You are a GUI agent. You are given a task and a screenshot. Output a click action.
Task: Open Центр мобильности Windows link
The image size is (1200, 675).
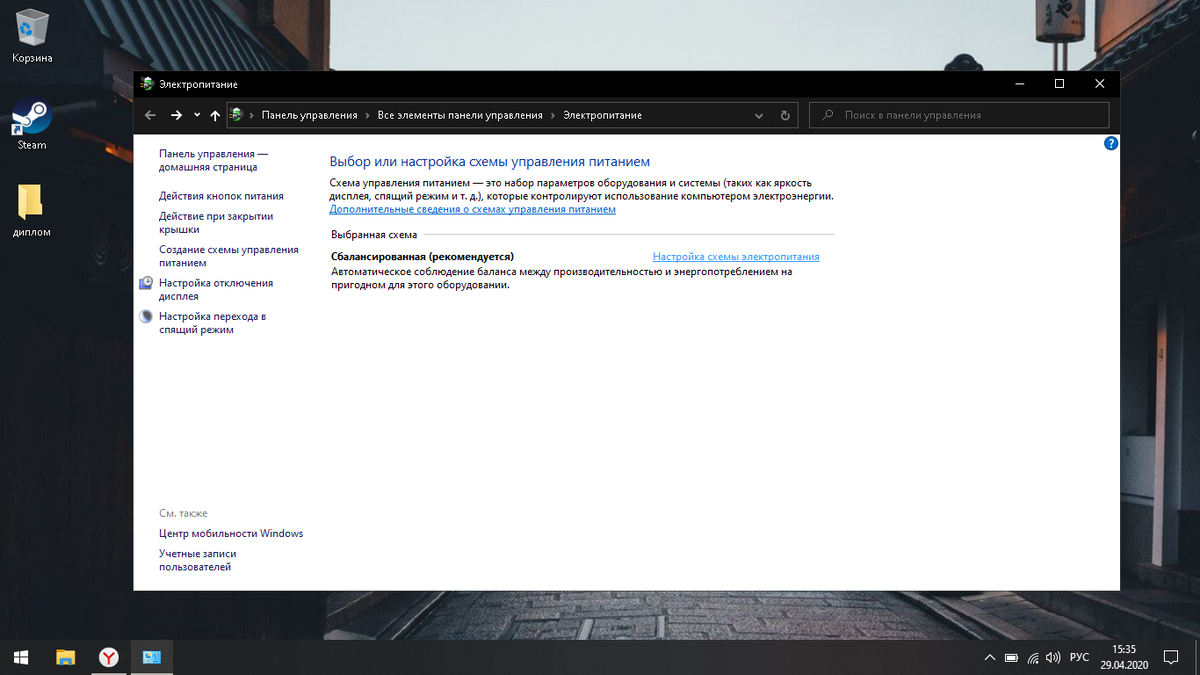point(231,533)
